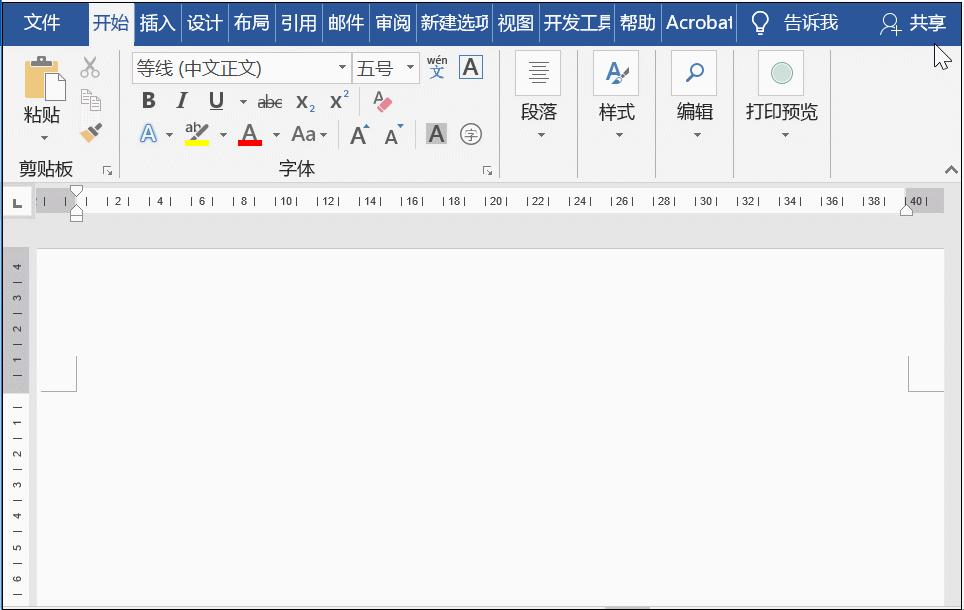Screen dimensions: 964x610
Task: Apply italic formatting
Action: (181, 100)
